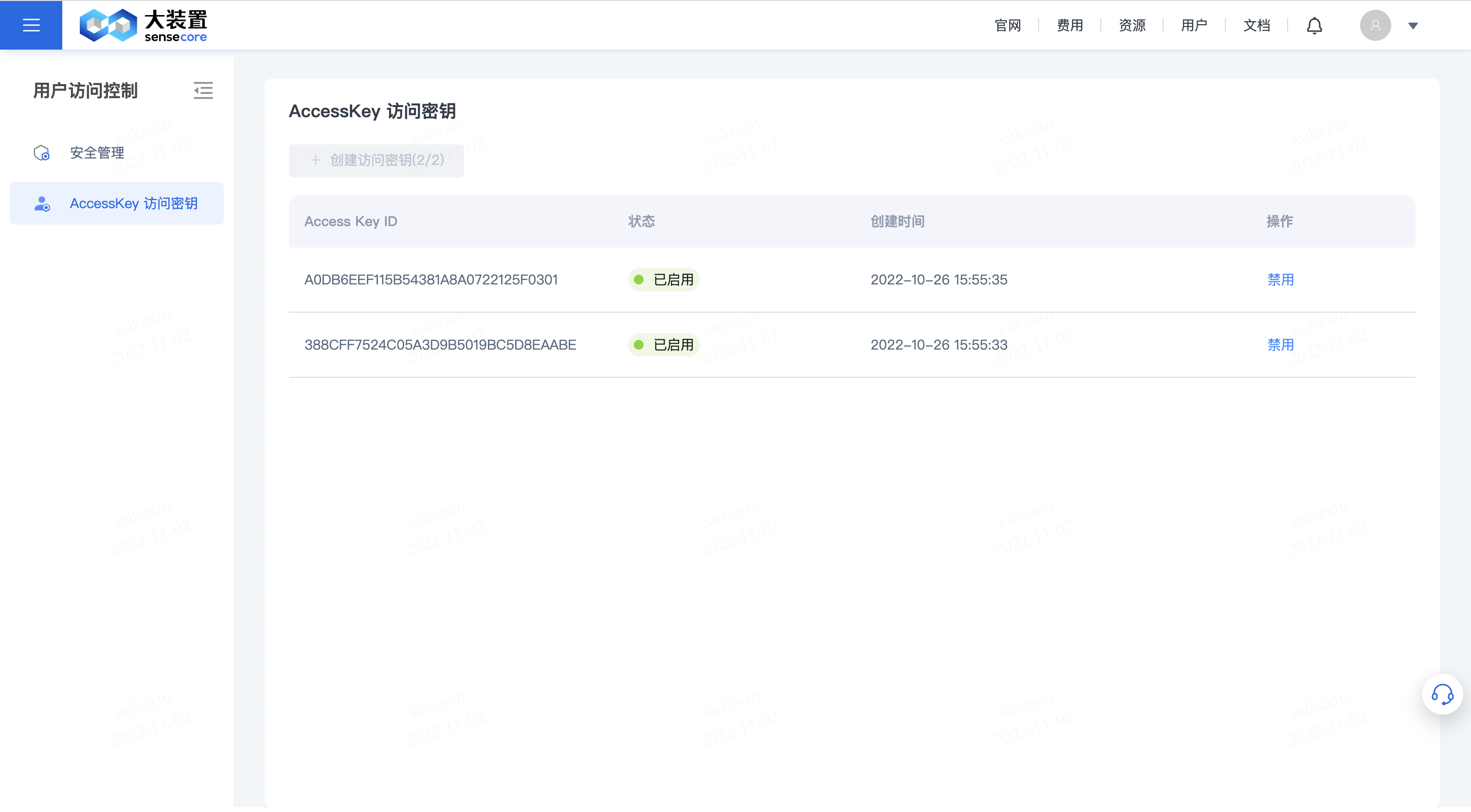This screenshot has height=812, width=1471.
Task: Click the Access Key ID 388CFF7524C05A3D9B5019BC5D8EAABE
Action: coord(440,345)
